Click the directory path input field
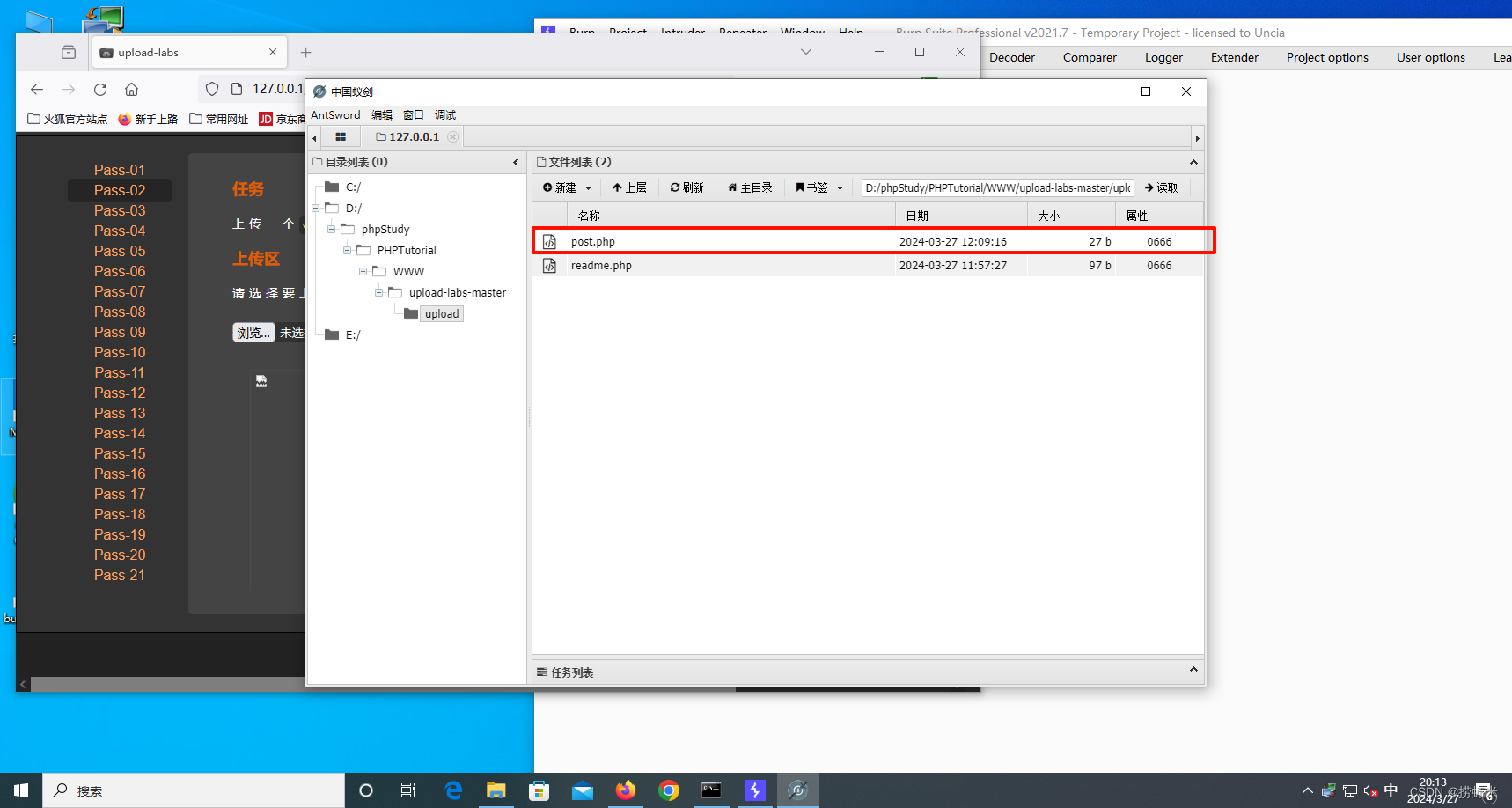 pos(998,187)
